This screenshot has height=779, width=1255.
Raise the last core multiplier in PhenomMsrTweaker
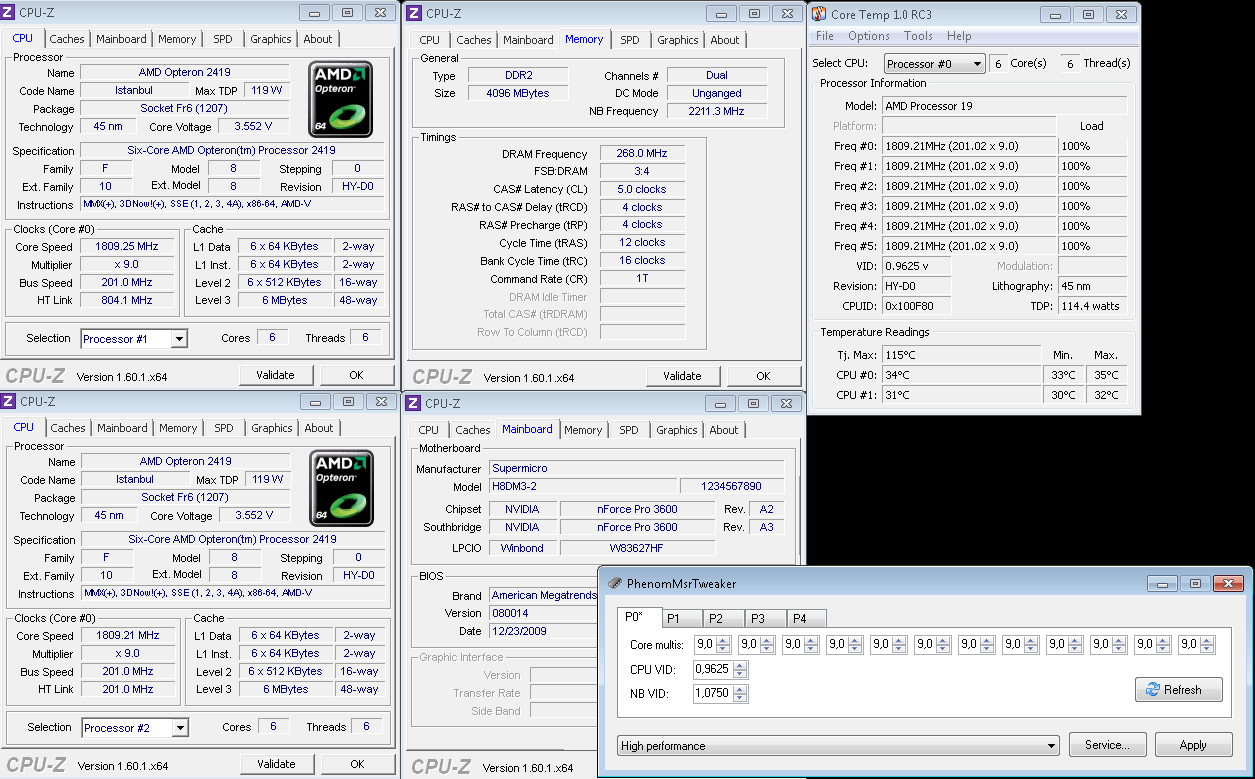pos(1208,641)
